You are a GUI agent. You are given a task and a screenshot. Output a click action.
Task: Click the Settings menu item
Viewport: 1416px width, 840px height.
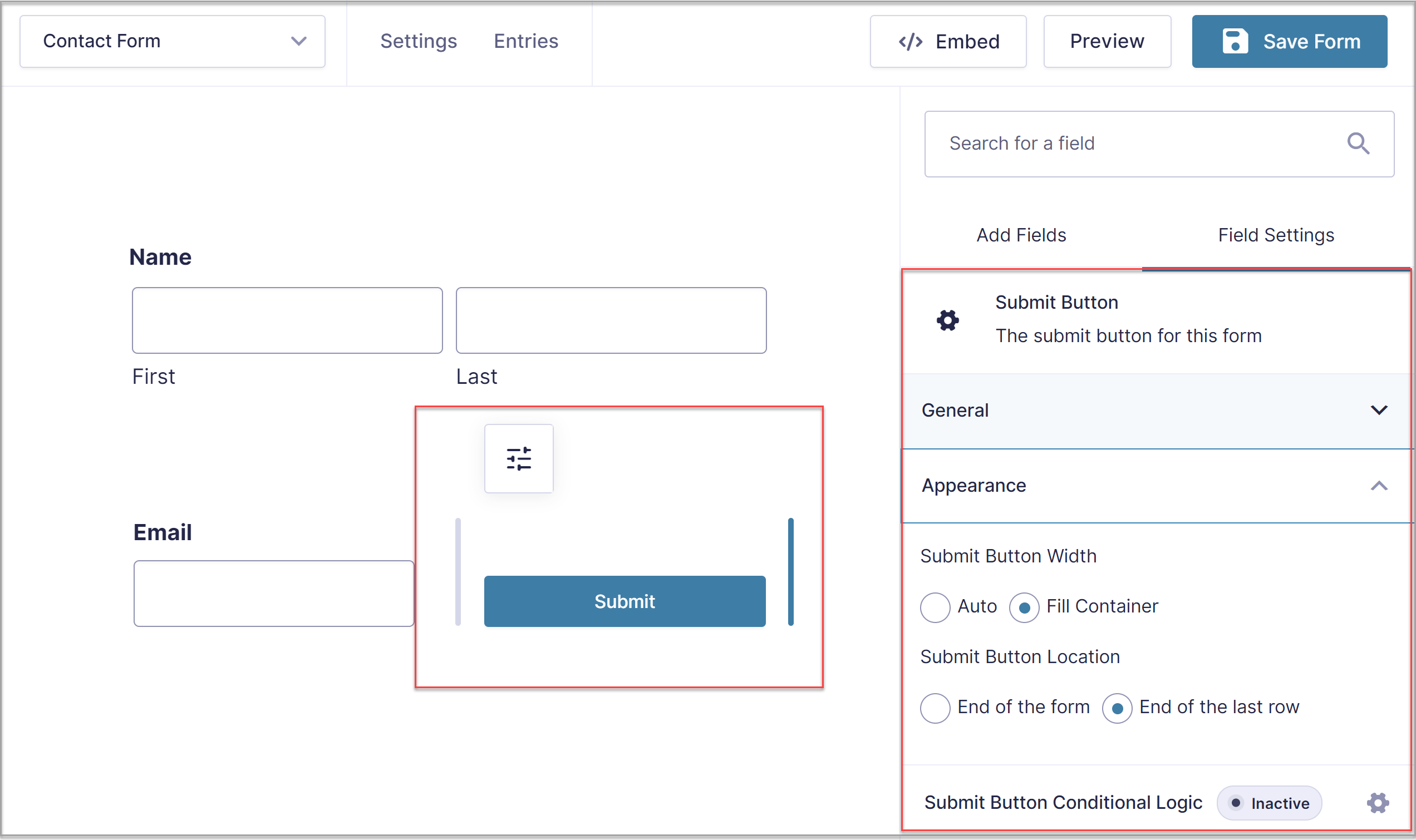pyautogui.click(x=419, y=41)
